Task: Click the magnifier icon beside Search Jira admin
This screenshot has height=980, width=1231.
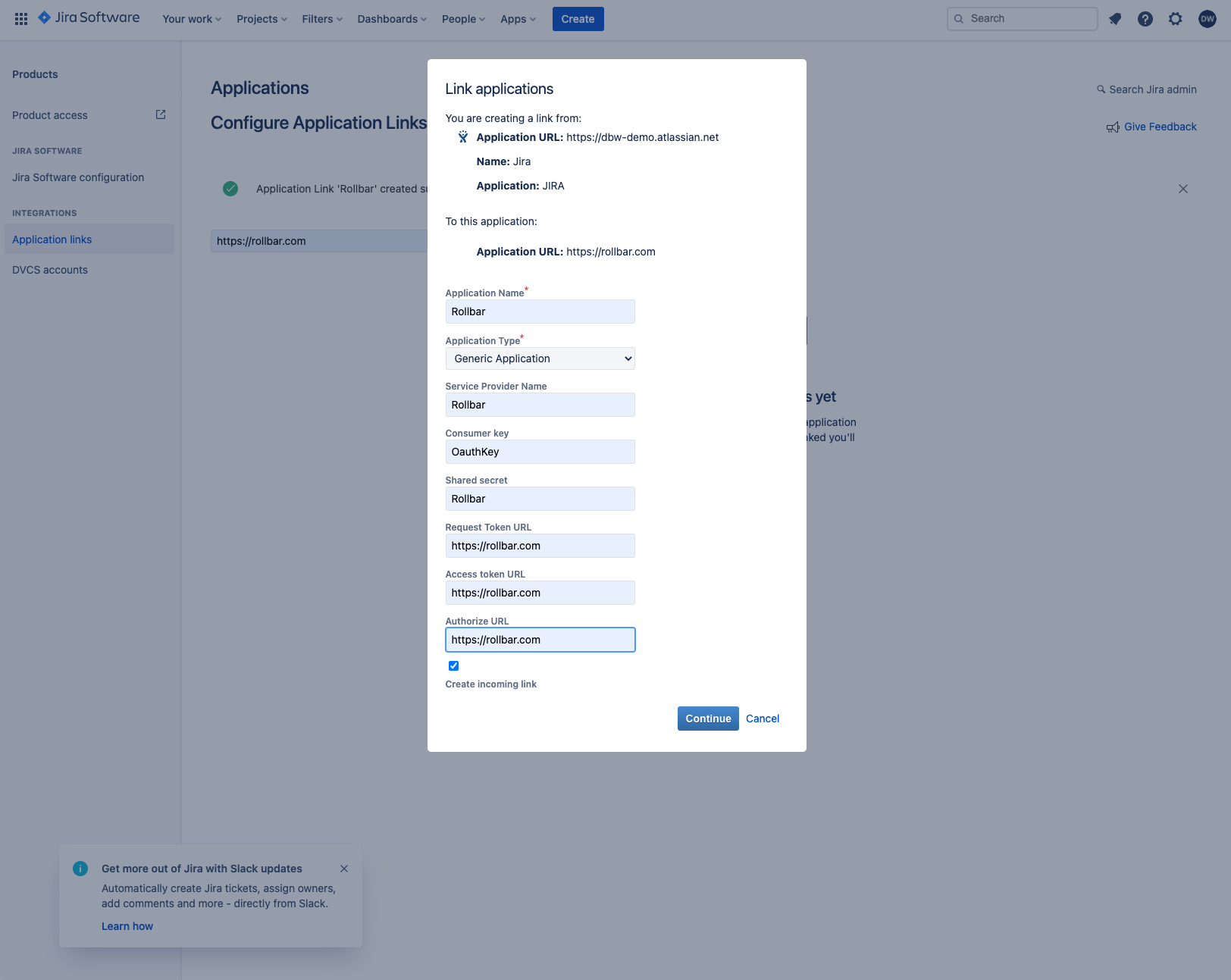Action: tap(1101, 89)
